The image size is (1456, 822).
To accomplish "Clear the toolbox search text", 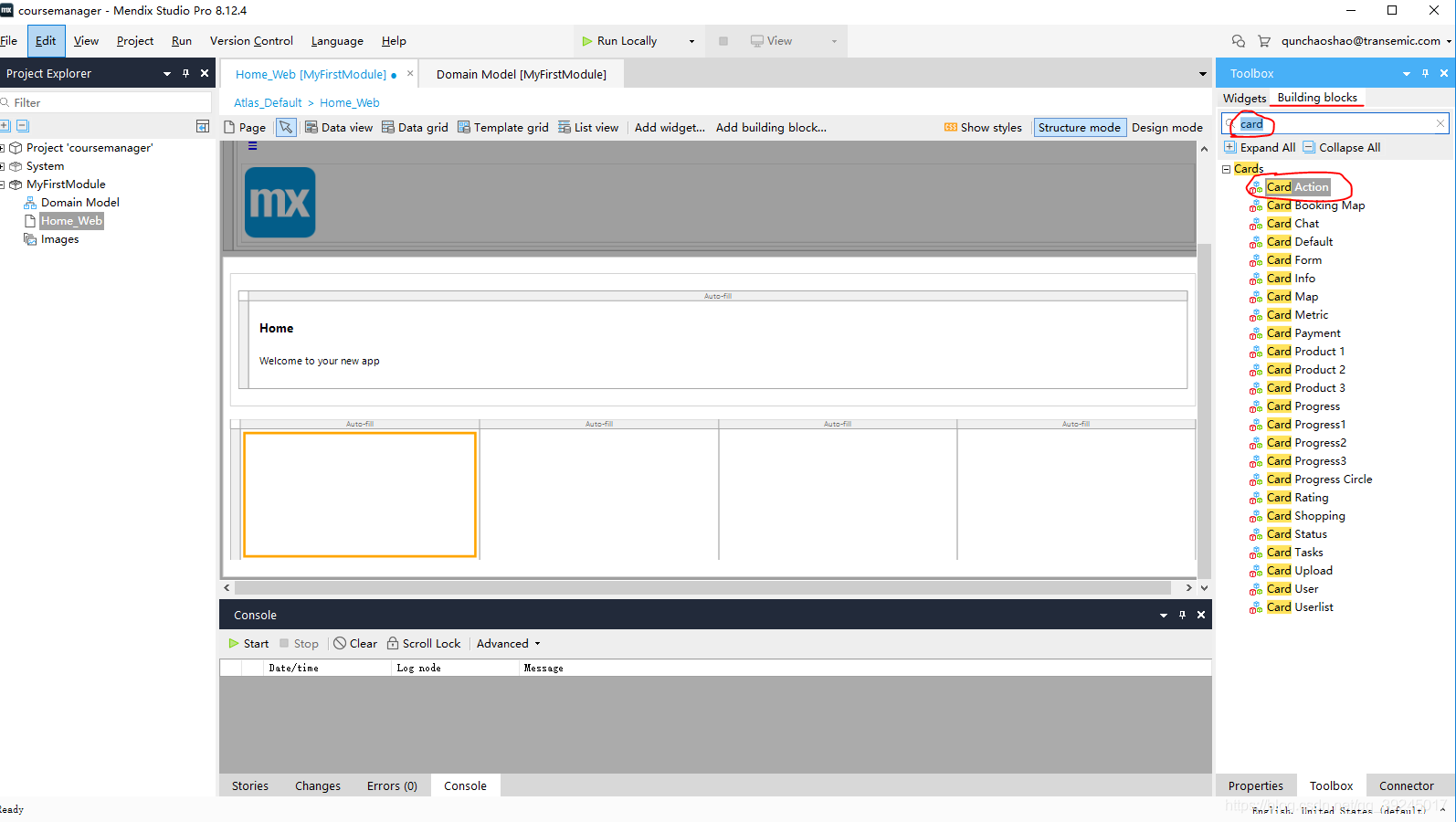I will pyautogui.click(x=1440, y=123).
